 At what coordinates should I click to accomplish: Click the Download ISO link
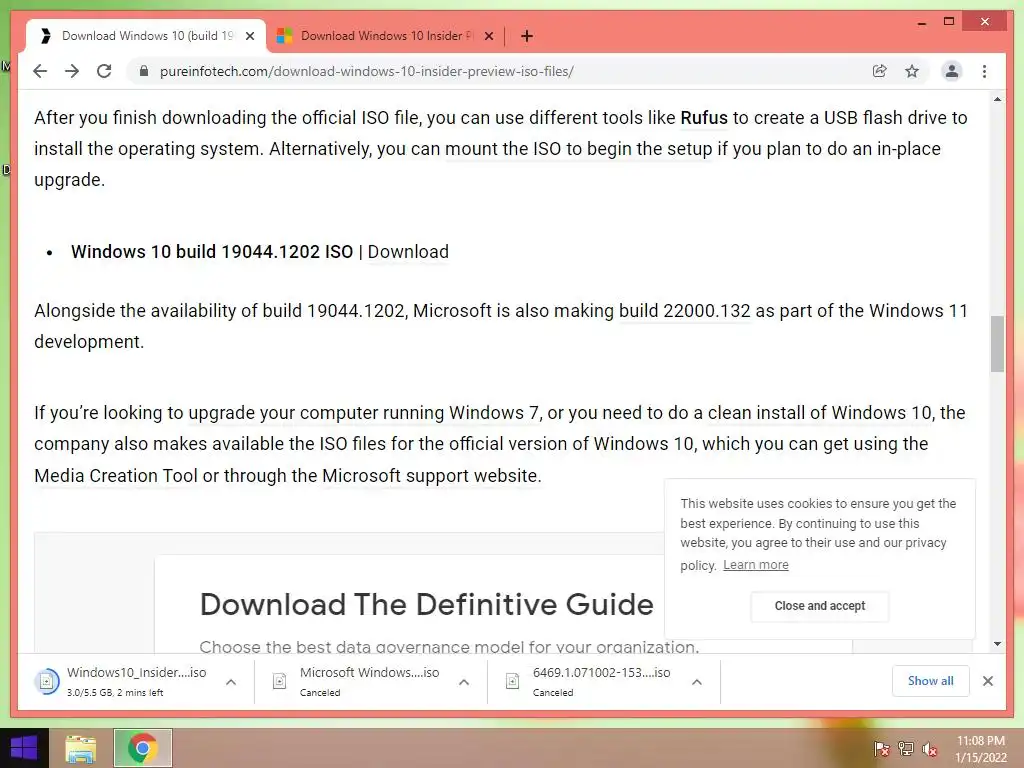408,252
